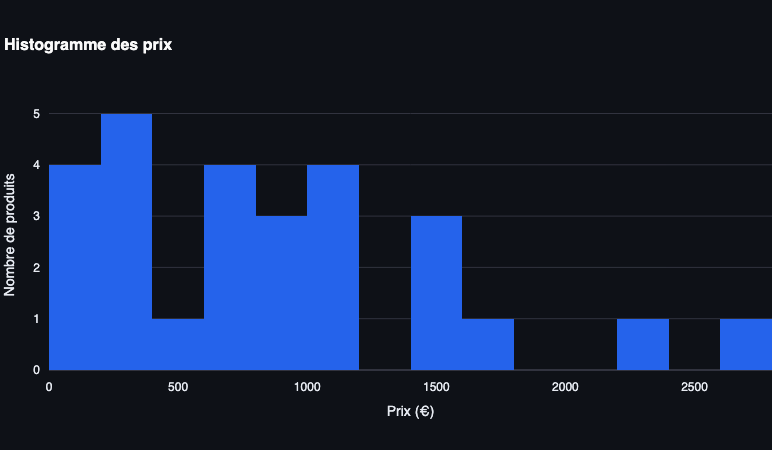The height and width of the screenshot is (450, 772).
Task: Click the x-axis label '1500'
Action: tap(436, 387)
